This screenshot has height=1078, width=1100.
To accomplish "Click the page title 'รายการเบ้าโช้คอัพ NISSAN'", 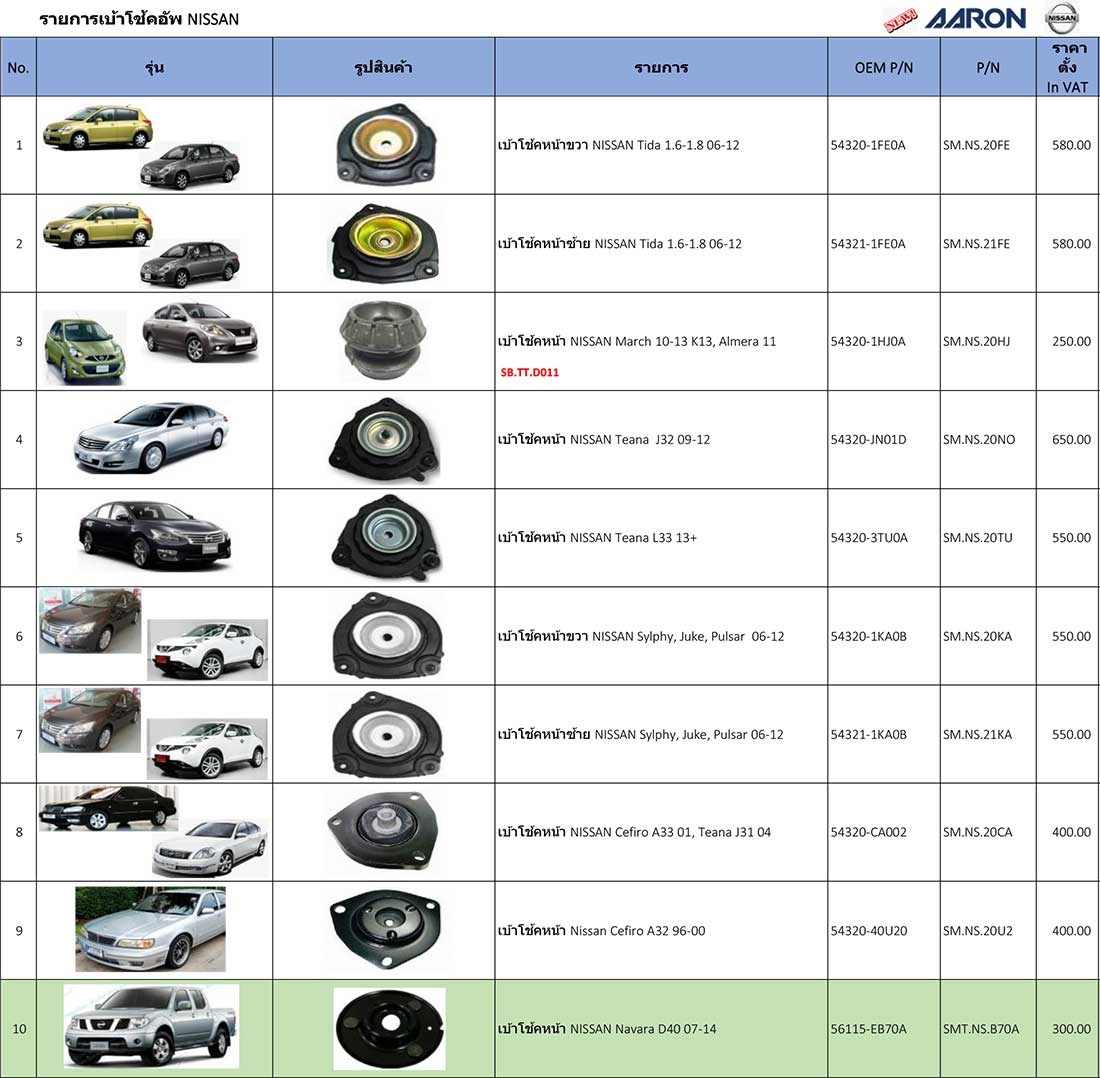I will 139,19.
